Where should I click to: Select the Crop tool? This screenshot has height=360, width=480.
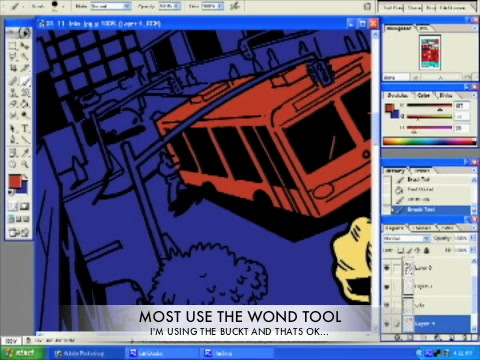point(13,68)
